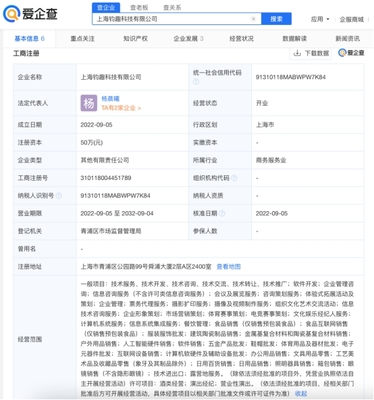Select the 查企业 search tab
The image size is (374, 400).
pos(106,7)
